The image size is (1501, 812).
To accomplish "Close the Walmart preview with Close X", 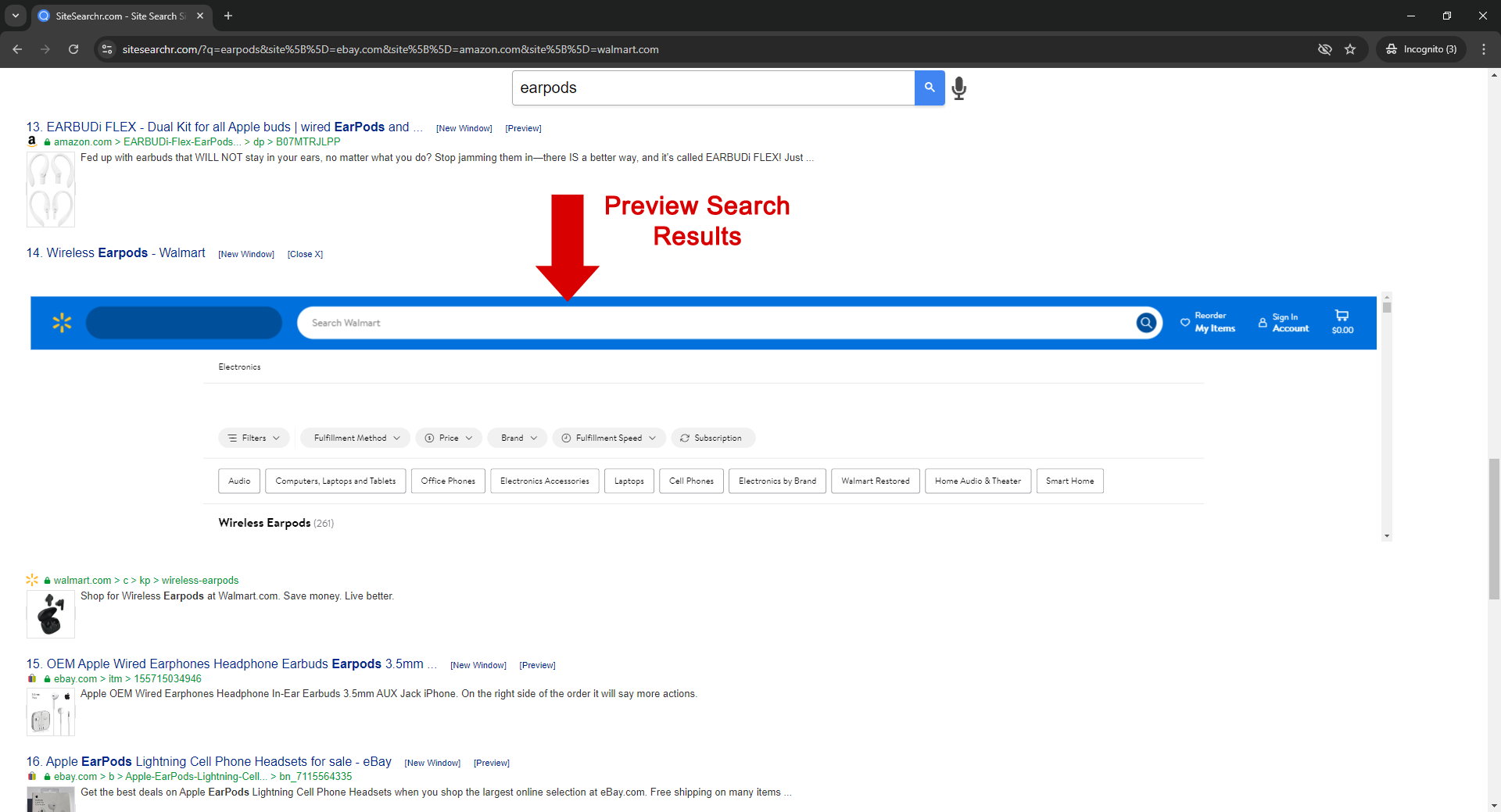I will [x=305, y=254].
